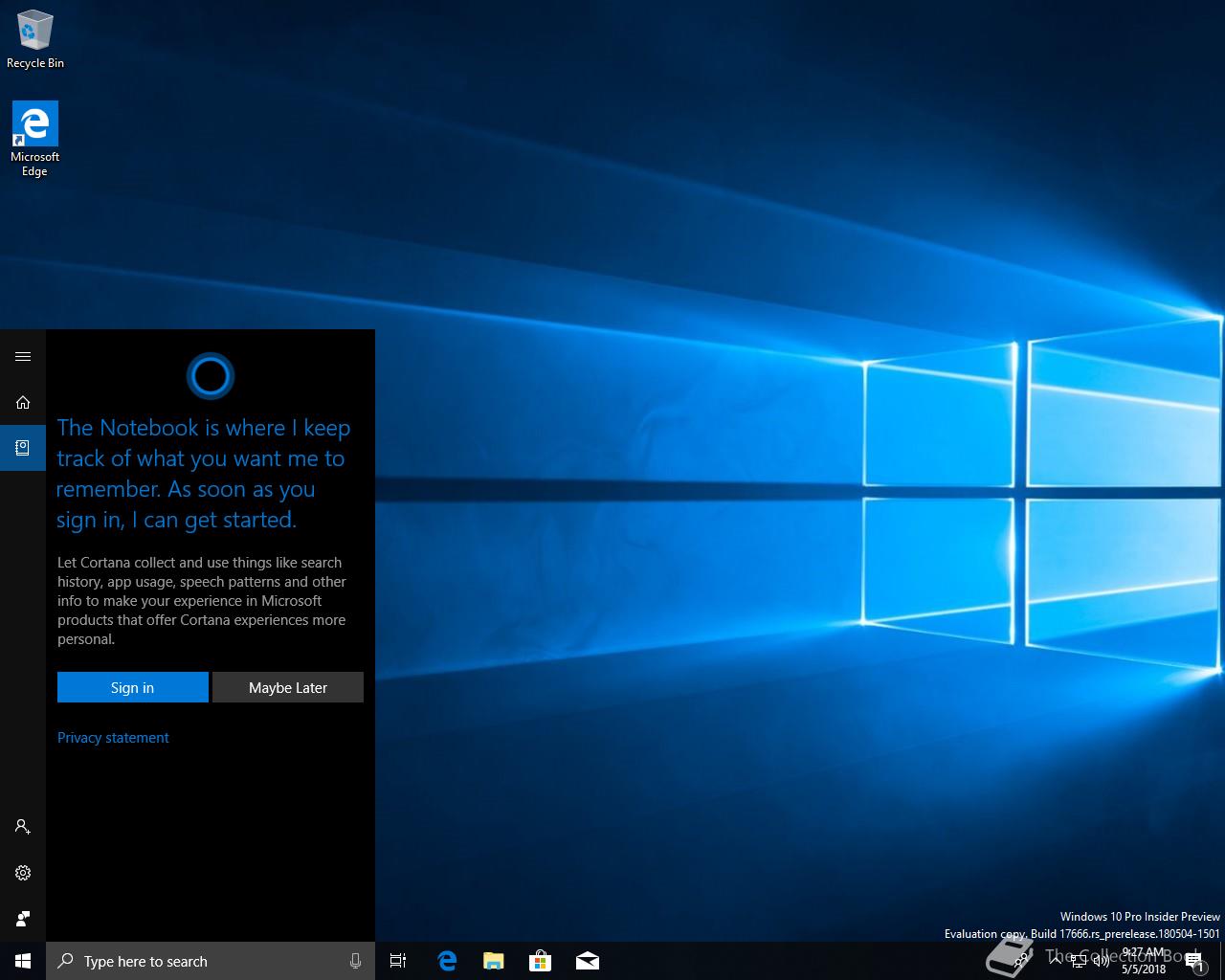This screenshot has height=980, width=1225.
Task: Open the Privacy statement link
Action: pos(113,738)
